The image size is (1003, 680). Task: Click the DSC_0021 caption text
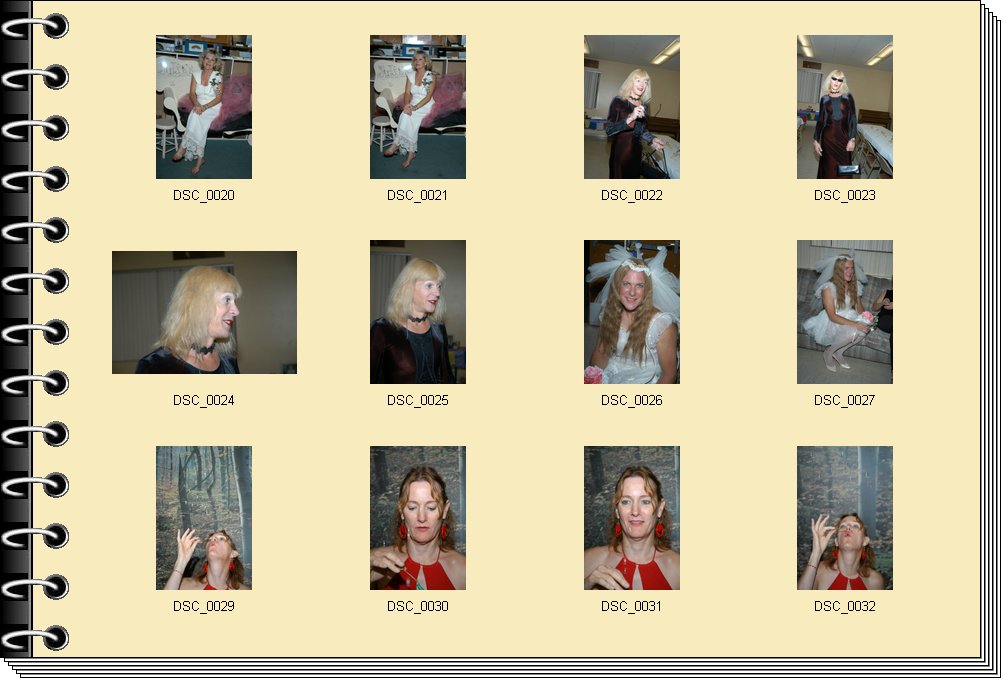tap(418, 195)
